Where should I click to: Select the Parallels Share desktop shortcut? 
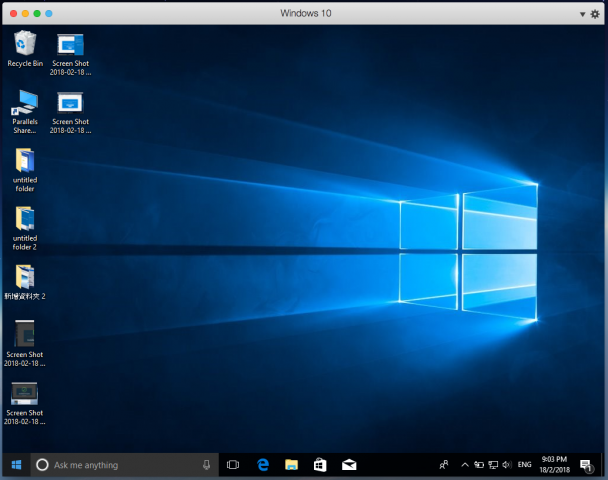click(25, 112)
